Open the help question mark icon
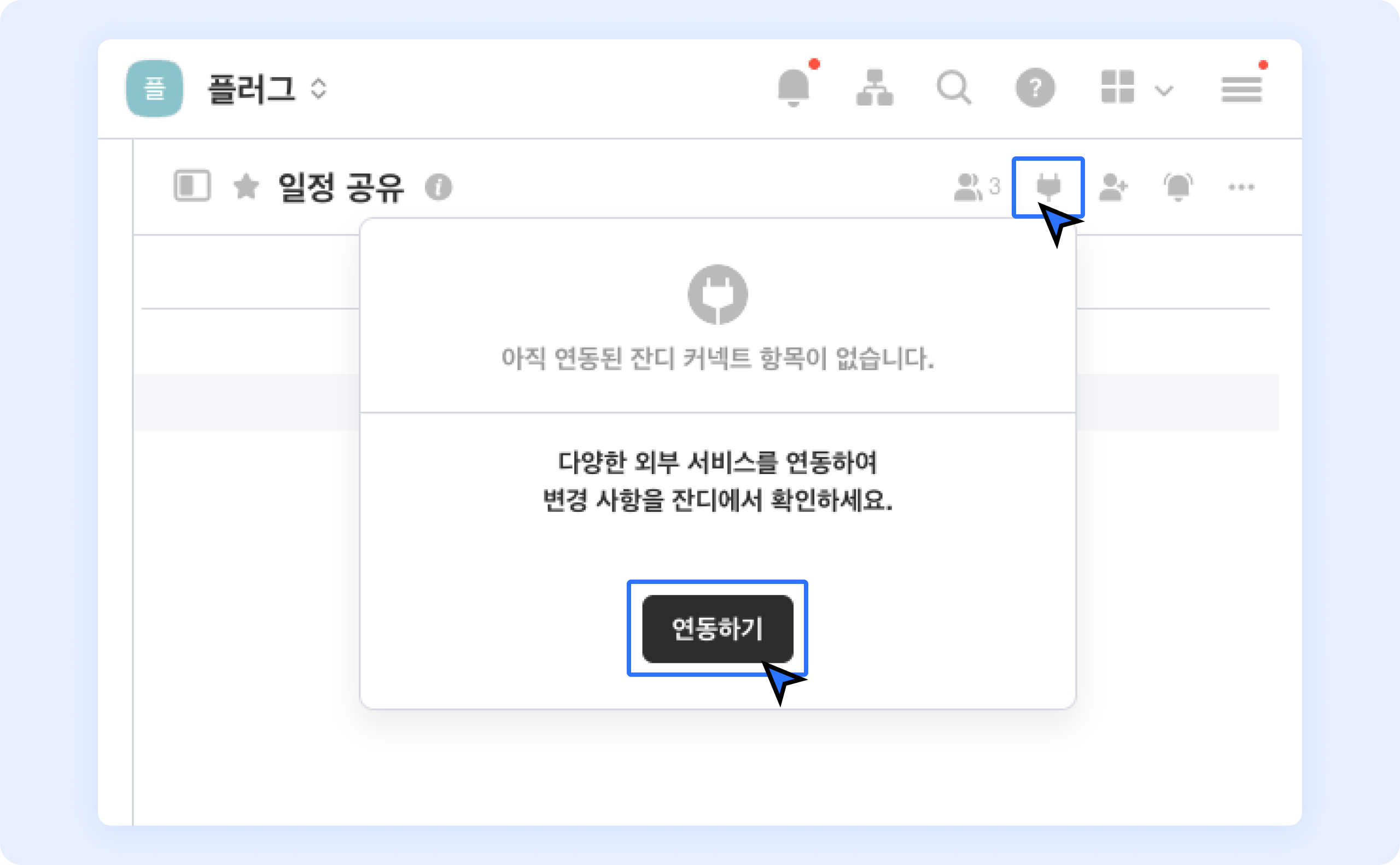The width and height of the screenshot is (1400, 865). pos(1035,88)
